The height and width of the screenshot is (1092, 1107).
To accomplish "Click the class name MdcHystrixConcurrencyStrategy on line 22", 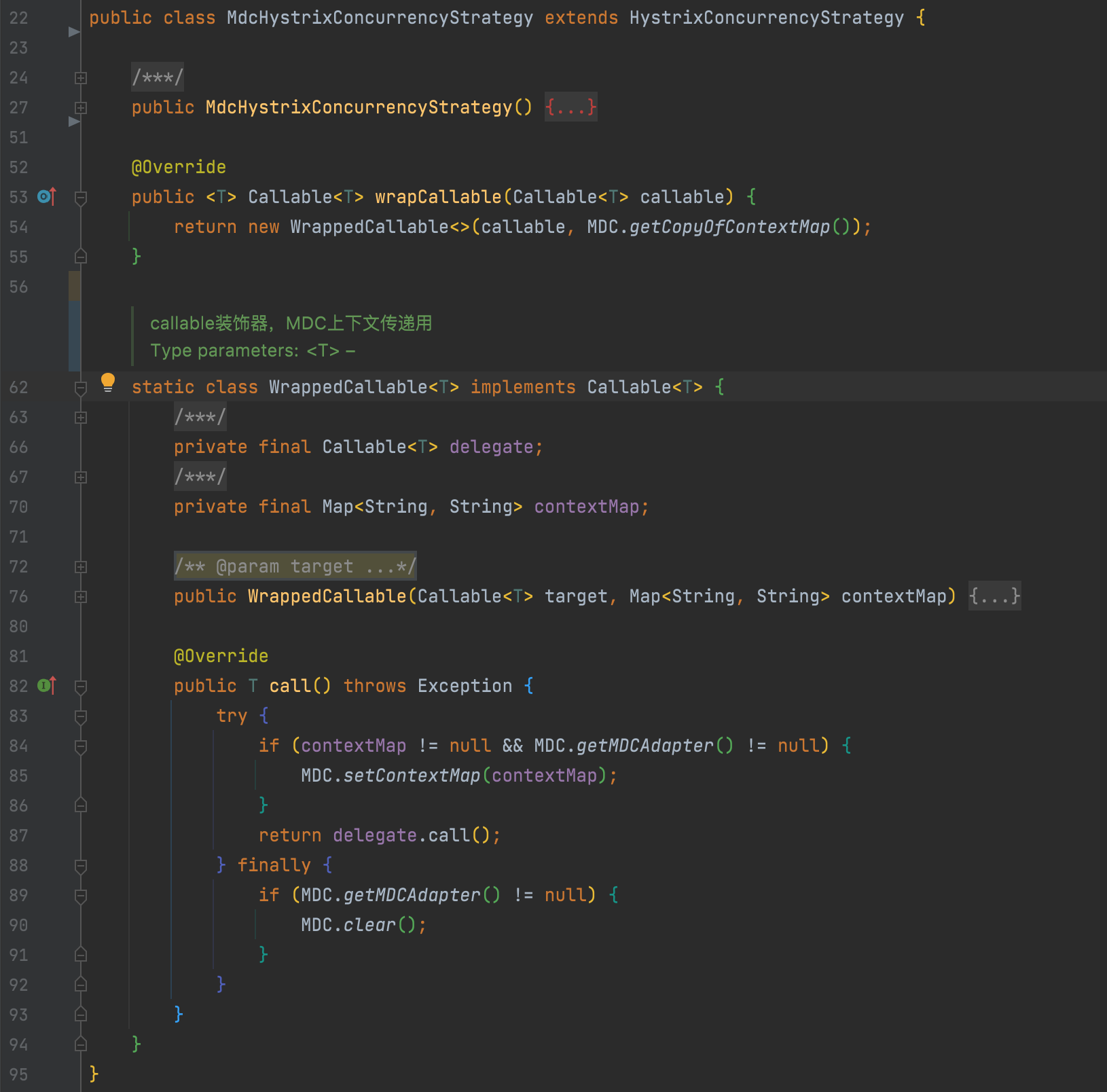I will [x=380, y=18].
